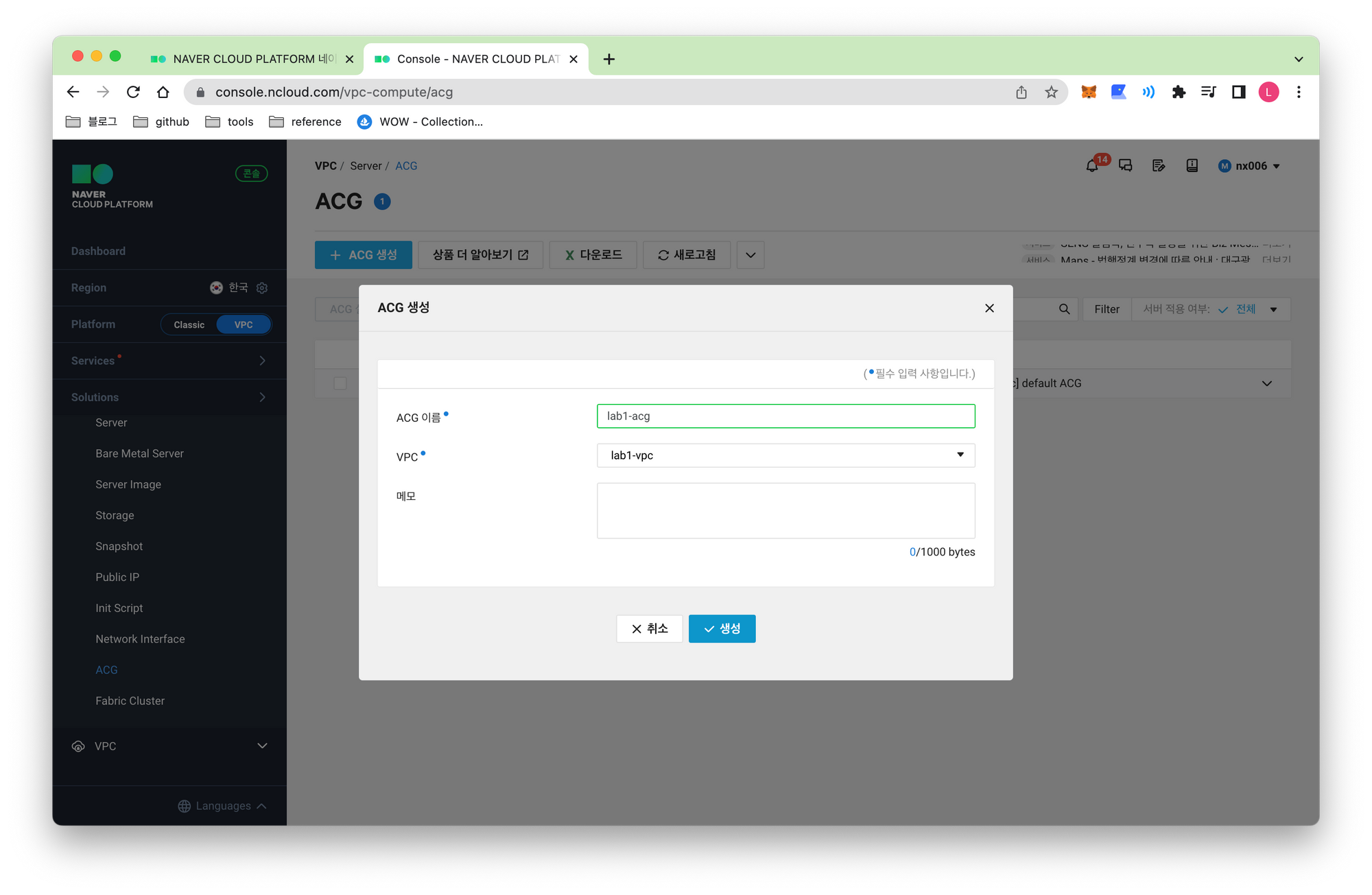Viewport: 1372px width, 895px height.
Task: Bookmark page with star icon
Action: click(x=1051, y=92)
